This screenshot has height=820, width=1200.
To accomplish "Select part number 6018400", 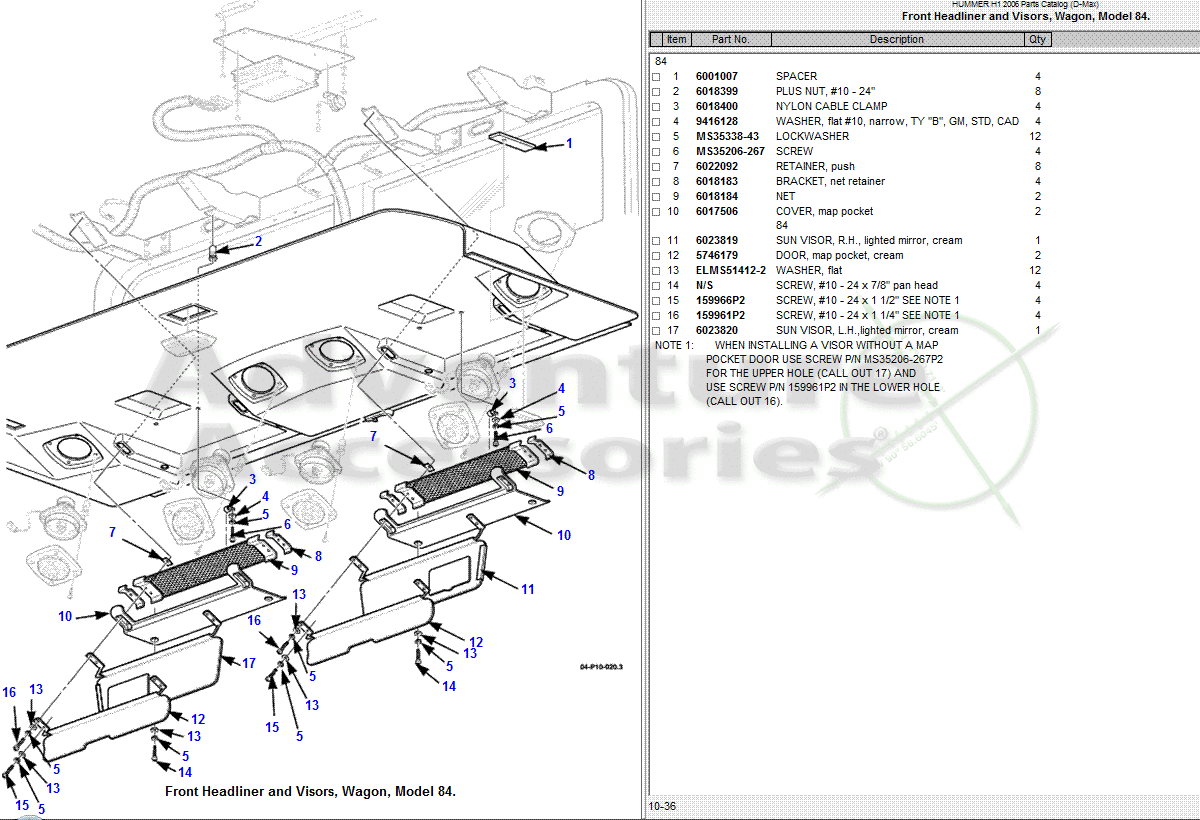I will [717, 107].
